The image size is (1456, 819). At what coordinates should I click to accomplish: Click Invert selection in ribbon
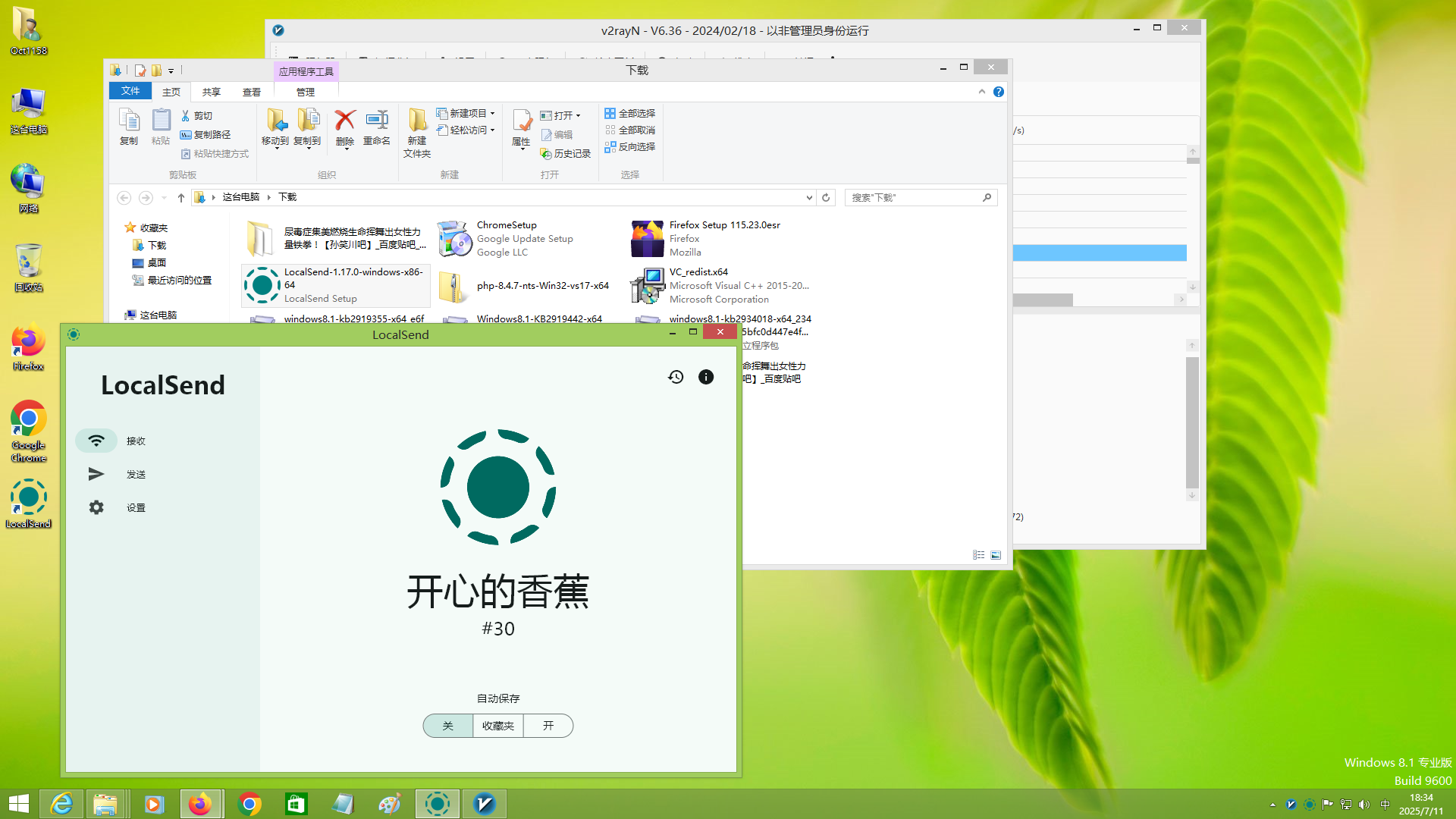[630, 146]
